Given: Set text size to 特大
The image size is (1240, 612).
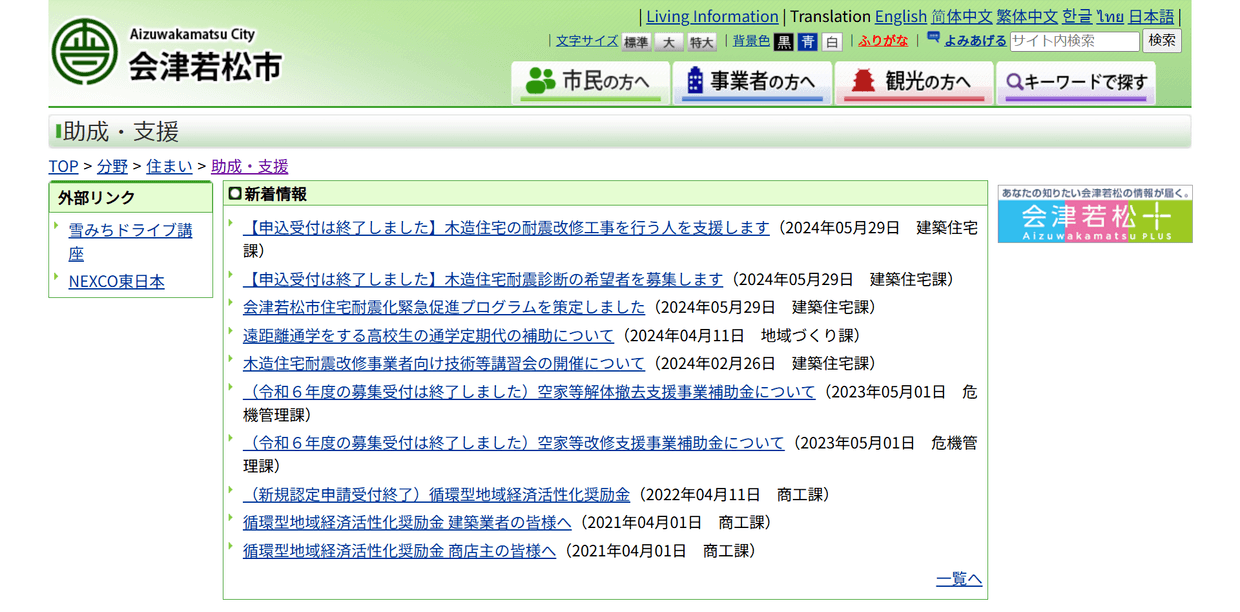Looking at the screenshot, I should coord(702,42).
